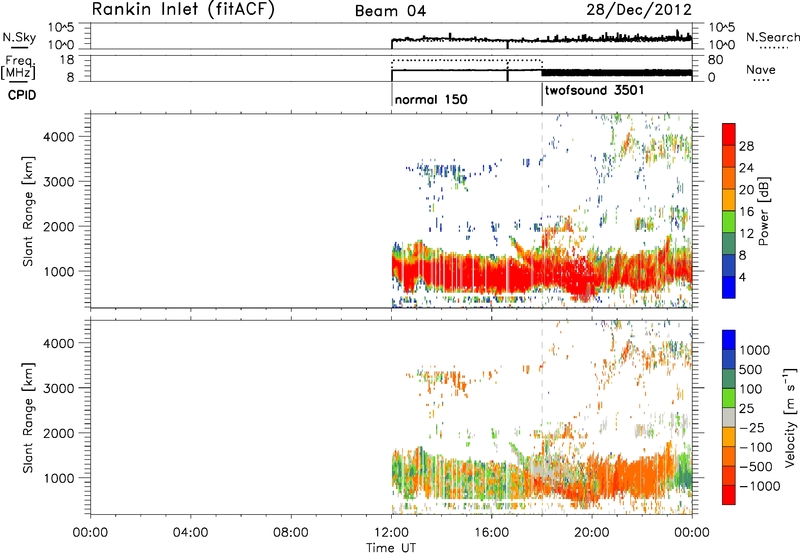Click the 'Power [dB]' colorbar label

point(764,211)
